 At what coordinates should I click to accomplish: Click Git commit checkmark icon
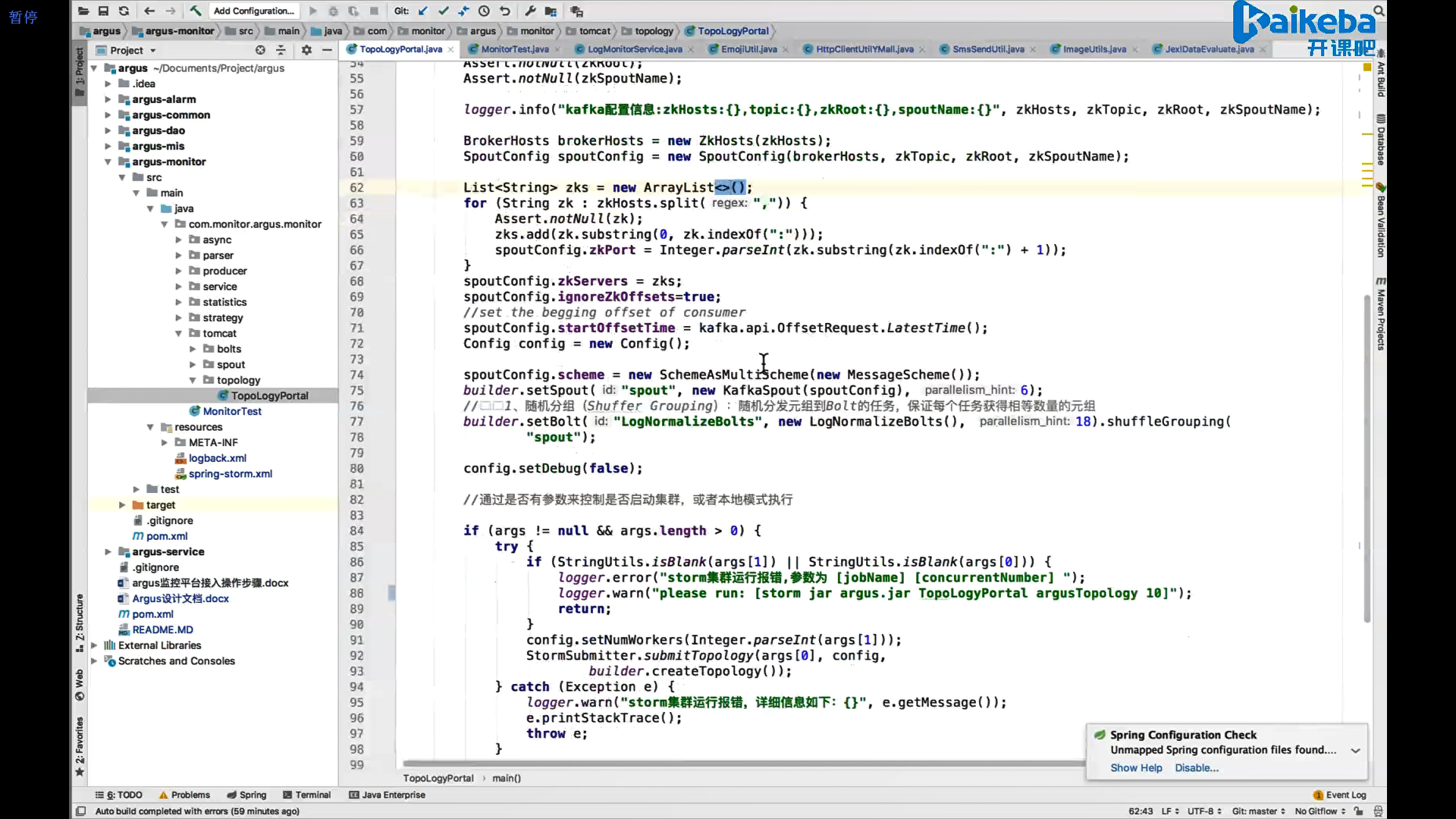444,11
